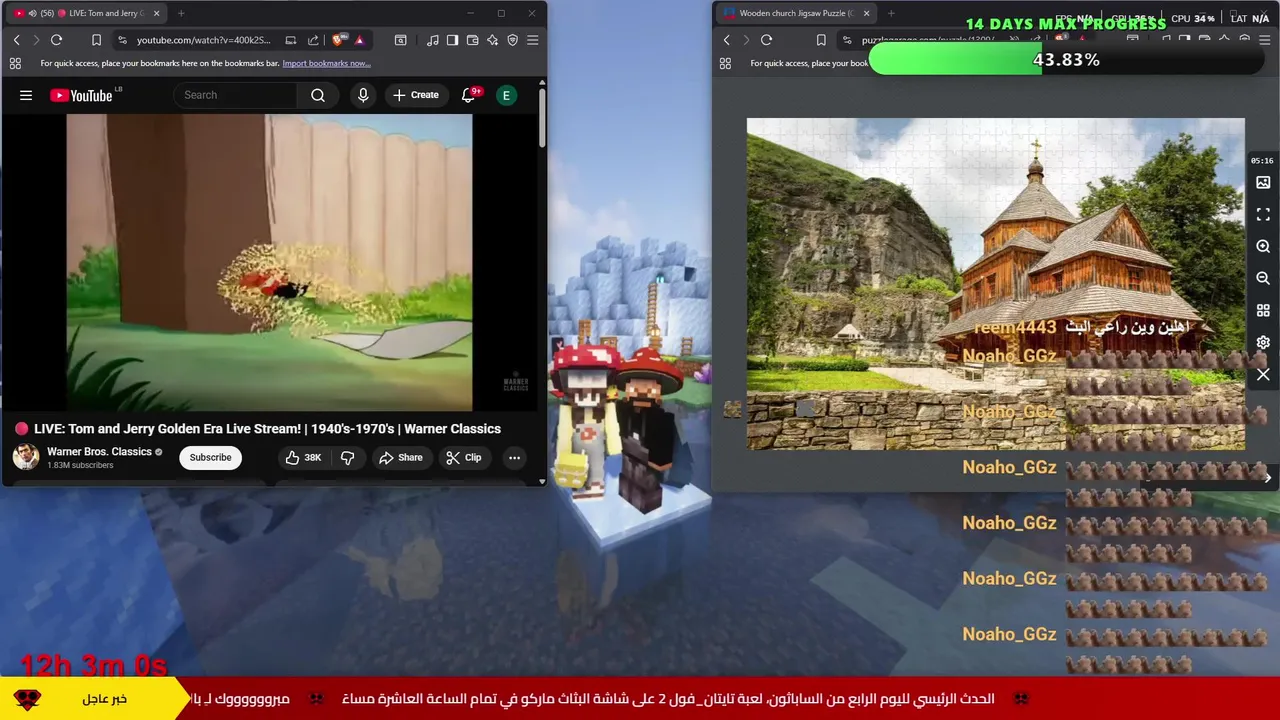
Task: Create a clip of the video
Action: tap(463, 457)
